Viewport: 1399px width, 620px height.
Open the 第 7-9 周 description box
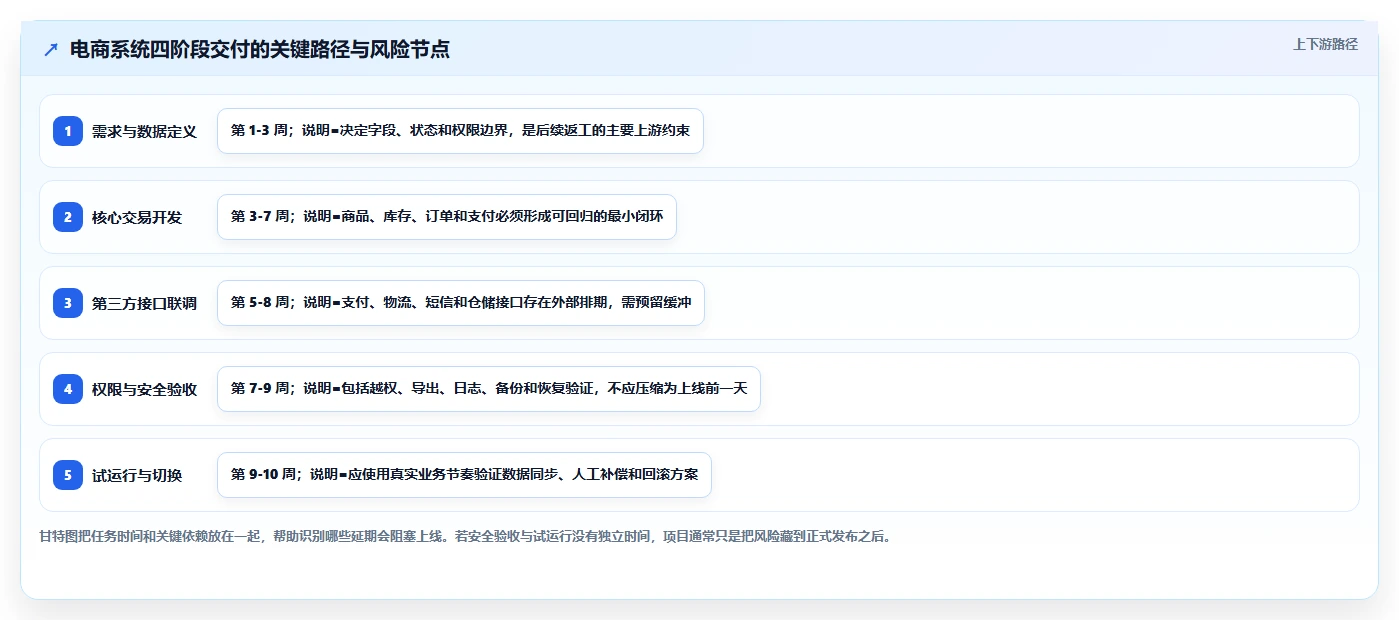point(489,389)
